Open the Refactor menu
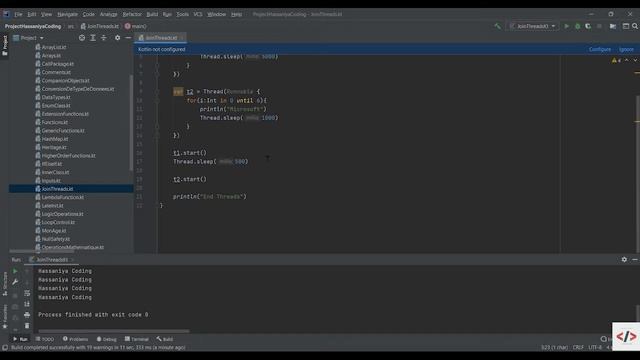Viewport: 640px width, 360px height. click(132, 14)
